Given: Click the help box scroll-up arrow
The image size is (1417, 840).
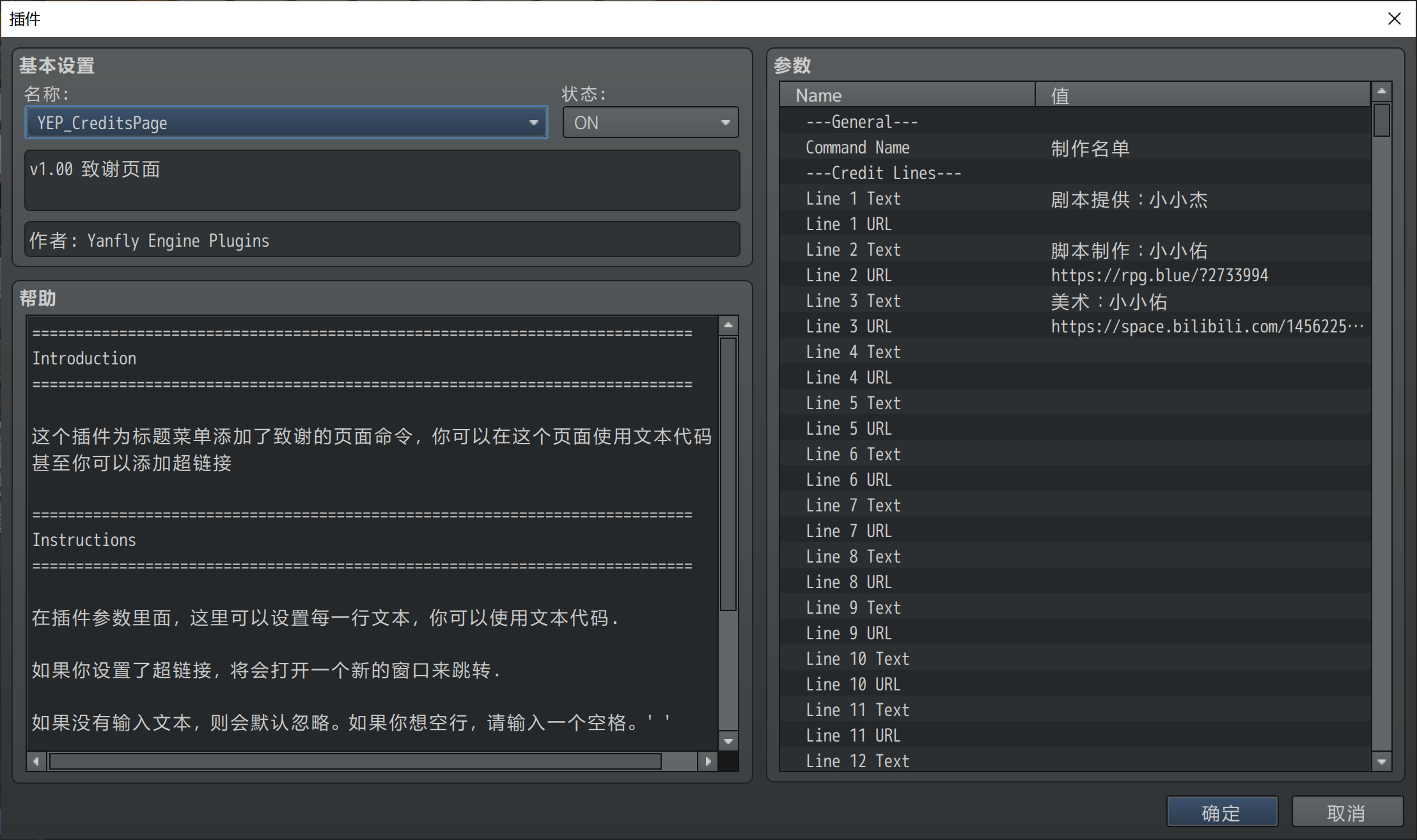Looking at the screenshot, I should 728,325.
